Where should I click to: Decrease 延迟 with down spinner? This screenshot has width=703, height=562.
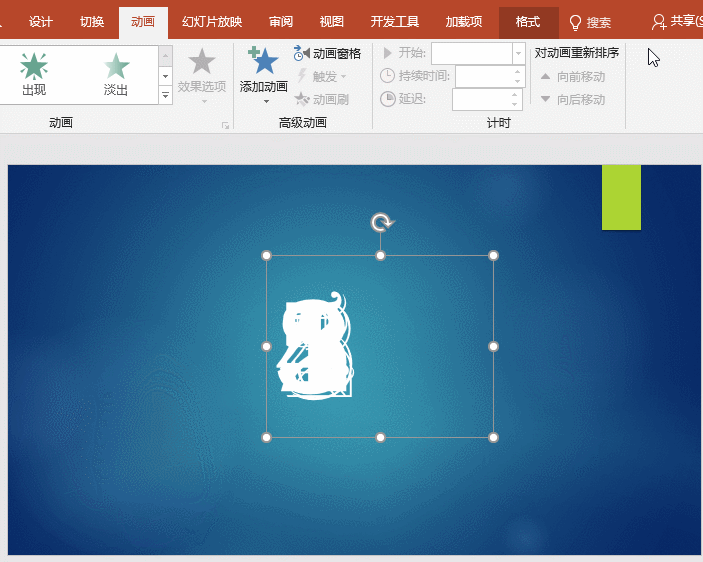[x=515, y=104]
